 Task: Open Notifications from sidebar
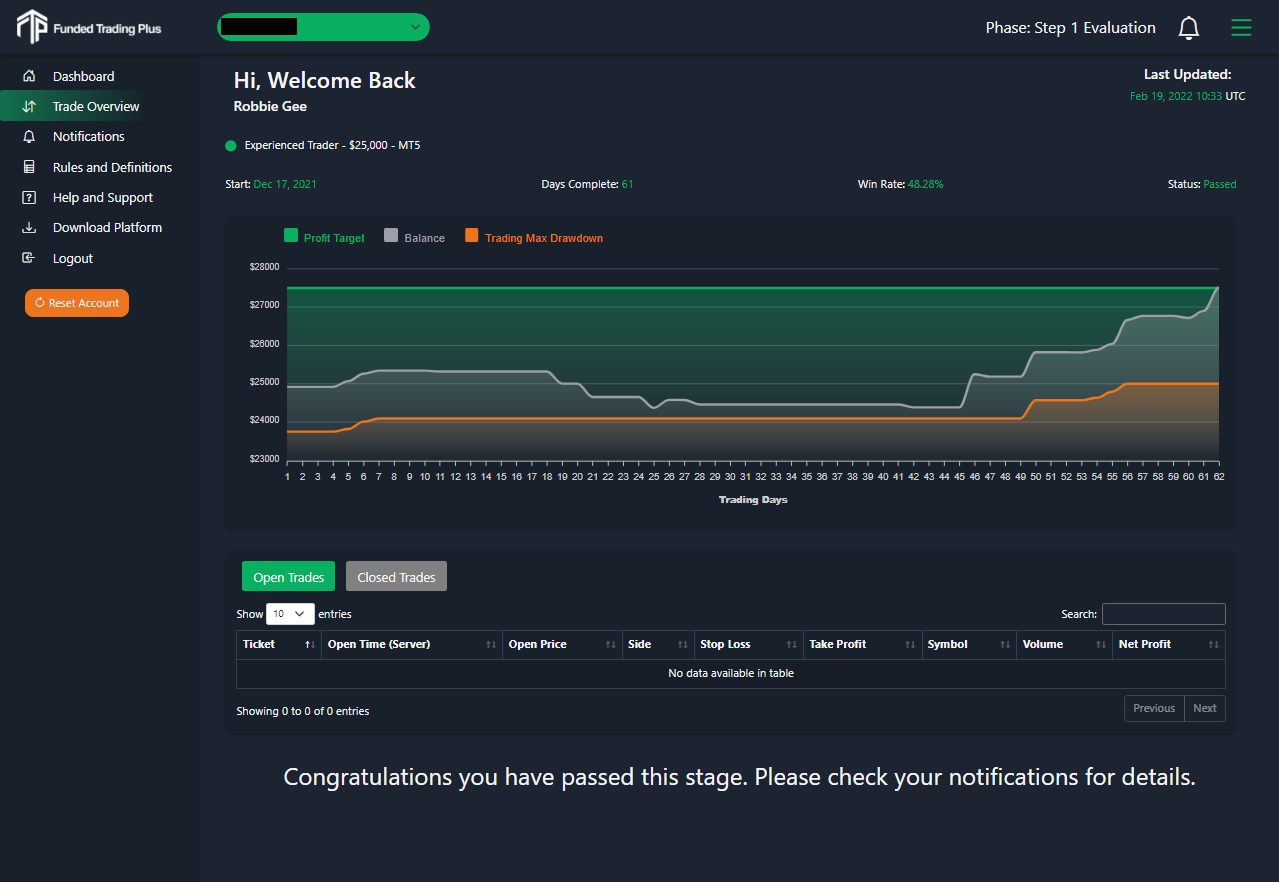(x=89, y=136)
